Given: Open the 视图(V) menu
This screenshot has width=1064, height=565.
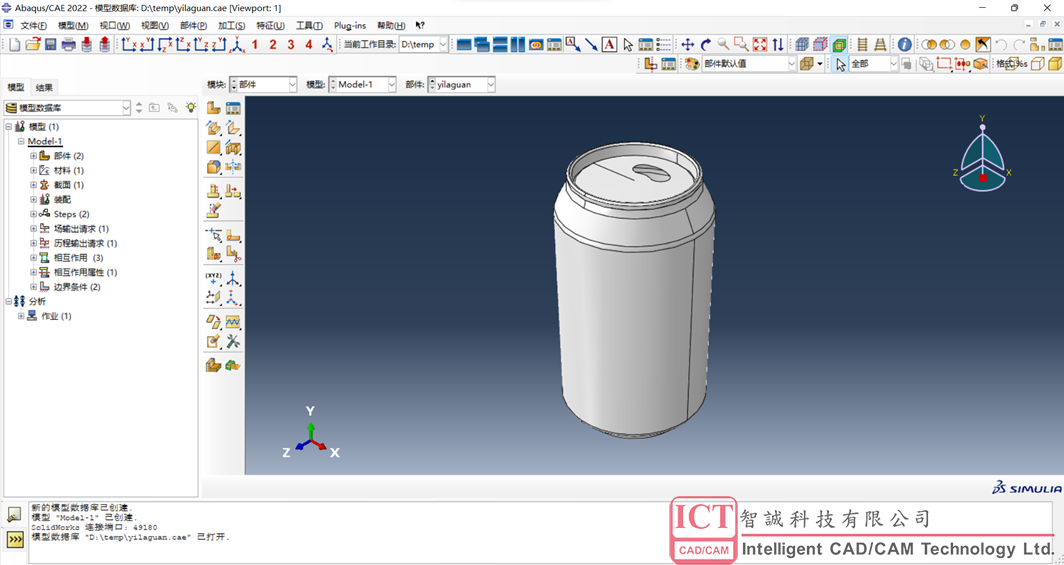Looking at the screenshot, I should click(155, 26).
